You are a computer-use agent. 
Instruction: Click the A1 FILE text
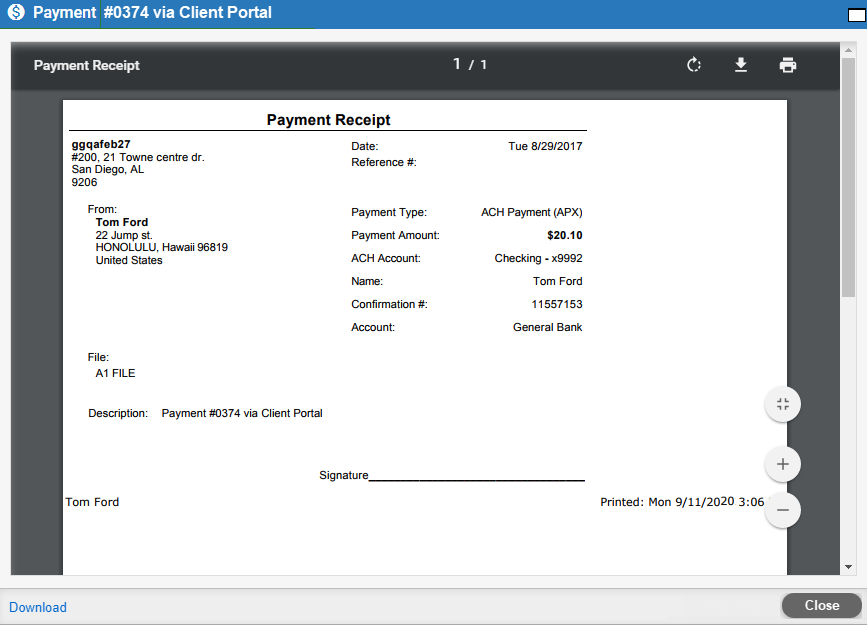[115, 373]
